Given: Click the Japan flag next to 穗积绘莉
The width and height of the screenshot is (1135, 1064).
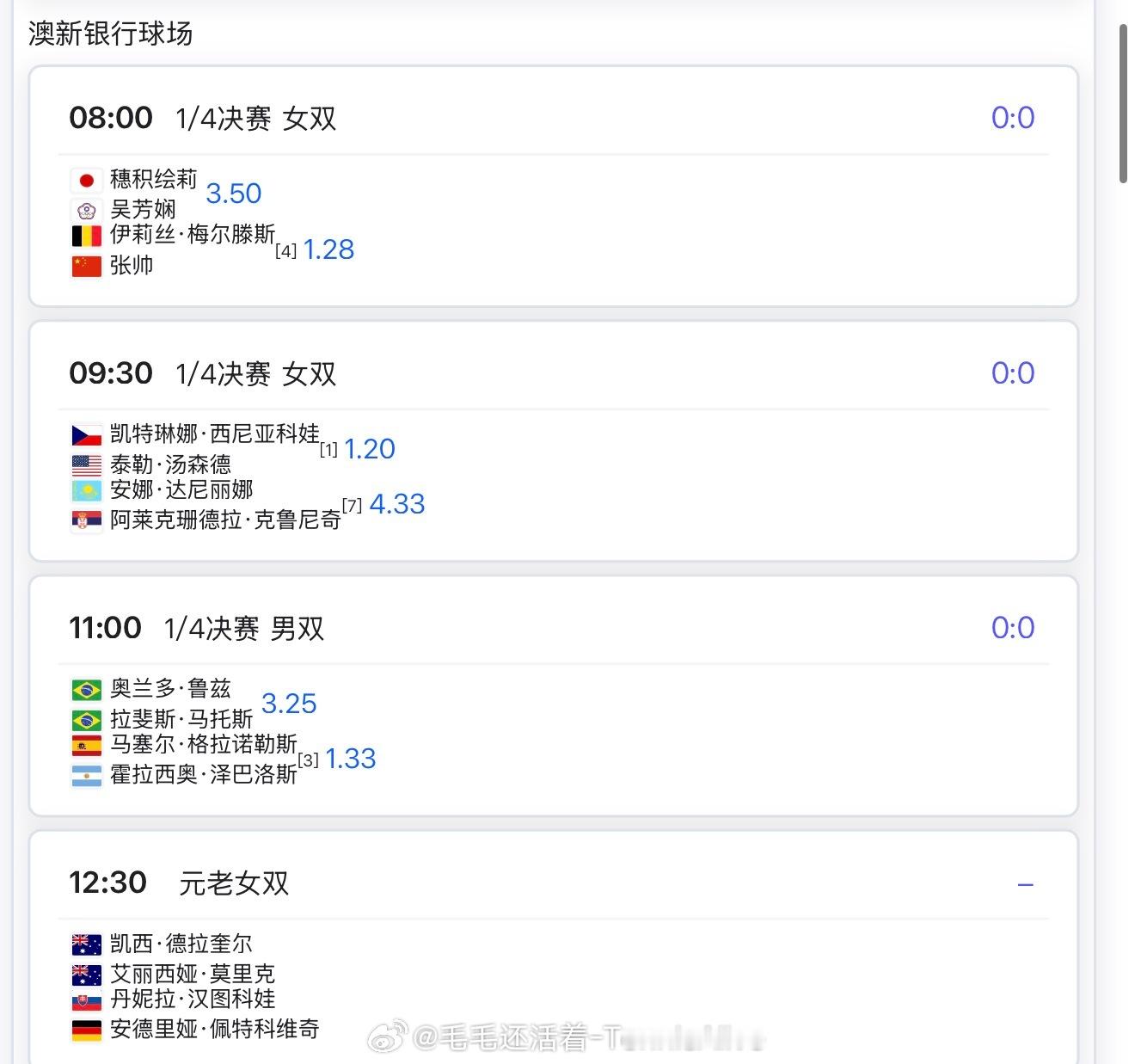Looking at the screenshot, I should (85, 180).
